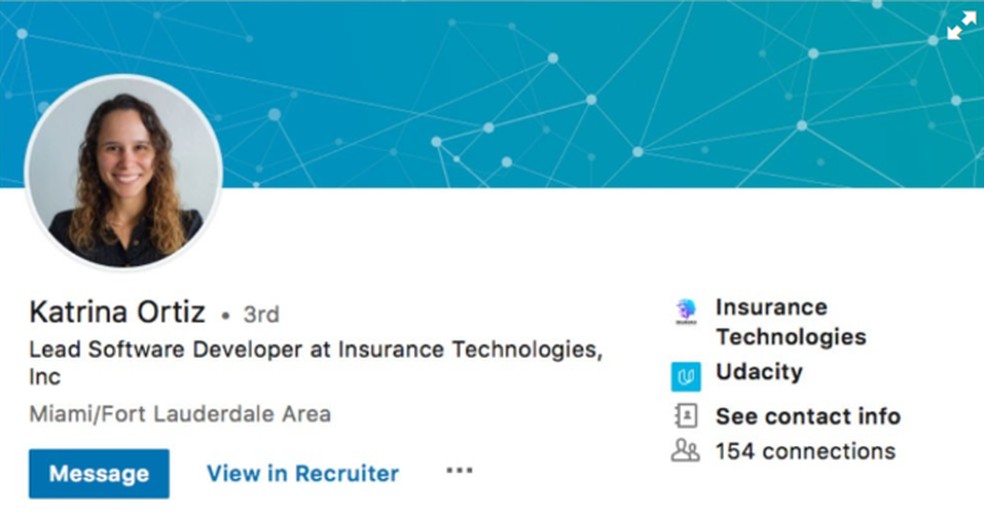This screenshot has width=984, height=516.
Task: Click the Udacity logo icon
Action: (685, 376)
